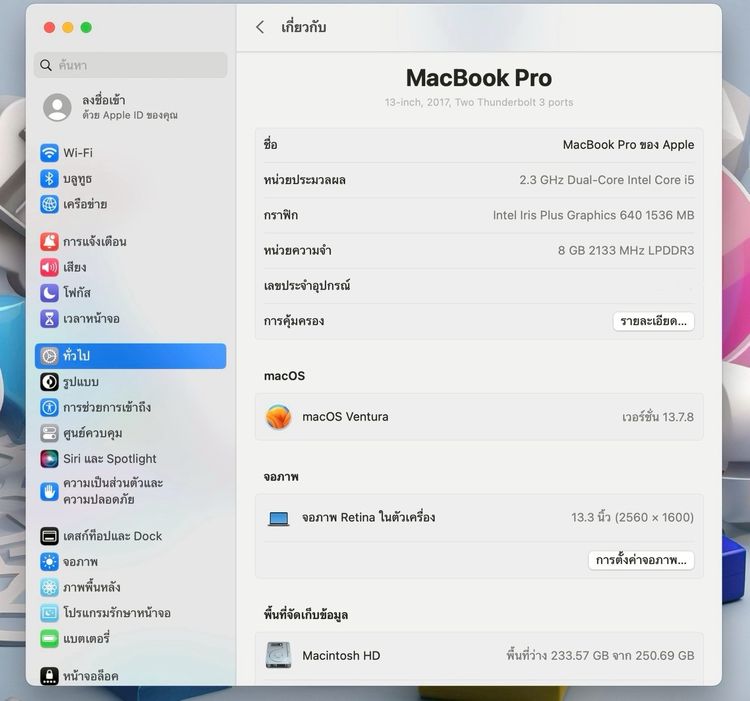Open Control Center (ศูนย์ควบคุม) icon
Image resolution: width=750 pixels, height=701 pixels.
pos(49,433)
